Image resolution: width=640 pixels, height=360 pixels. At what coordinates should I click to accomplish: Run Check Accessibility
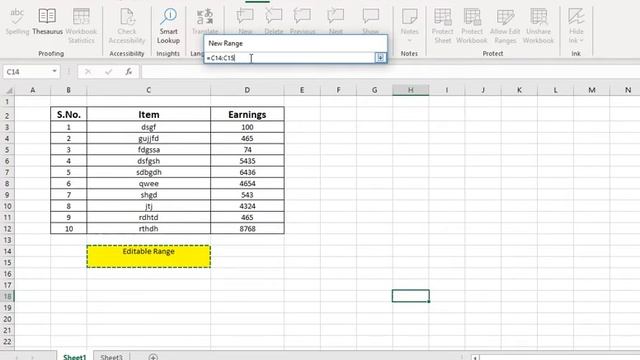pos(127,25)
